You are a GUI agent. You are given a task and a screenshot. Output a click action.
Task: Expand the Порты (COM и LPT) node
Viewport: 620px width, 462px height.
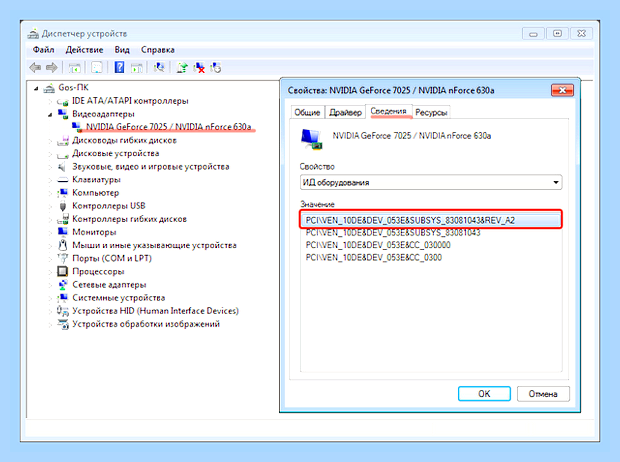[x=50, y=258]
